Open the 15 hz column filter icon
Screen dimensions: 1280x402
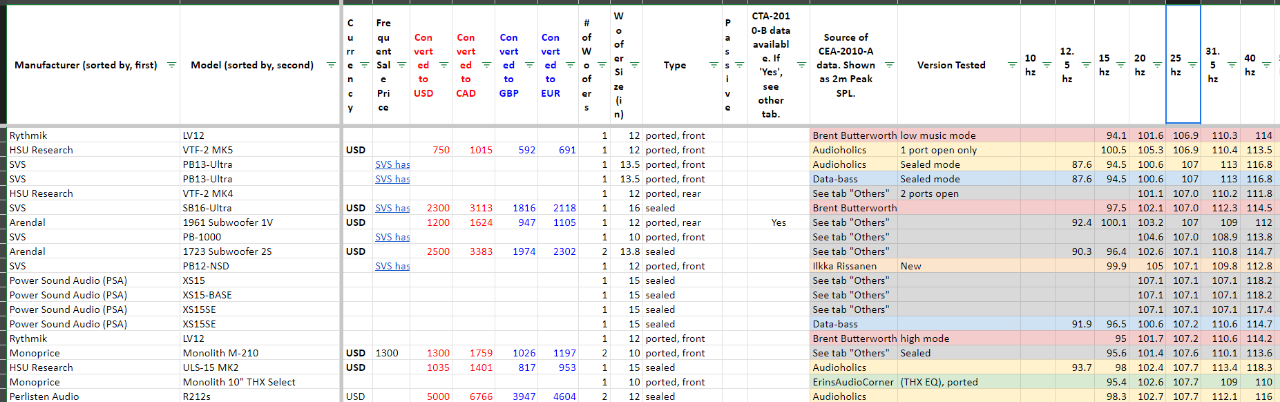point(1119,65)
